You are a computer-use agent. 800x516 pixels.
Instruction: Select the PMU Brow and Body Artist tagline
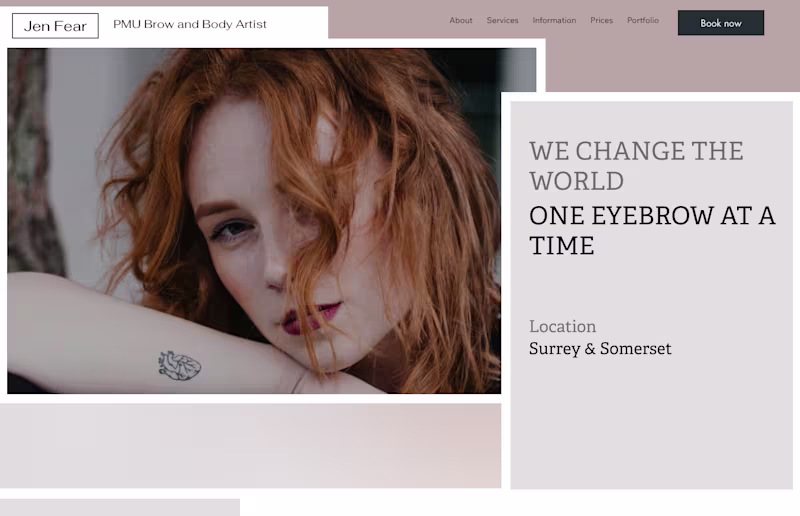(190, 24)
